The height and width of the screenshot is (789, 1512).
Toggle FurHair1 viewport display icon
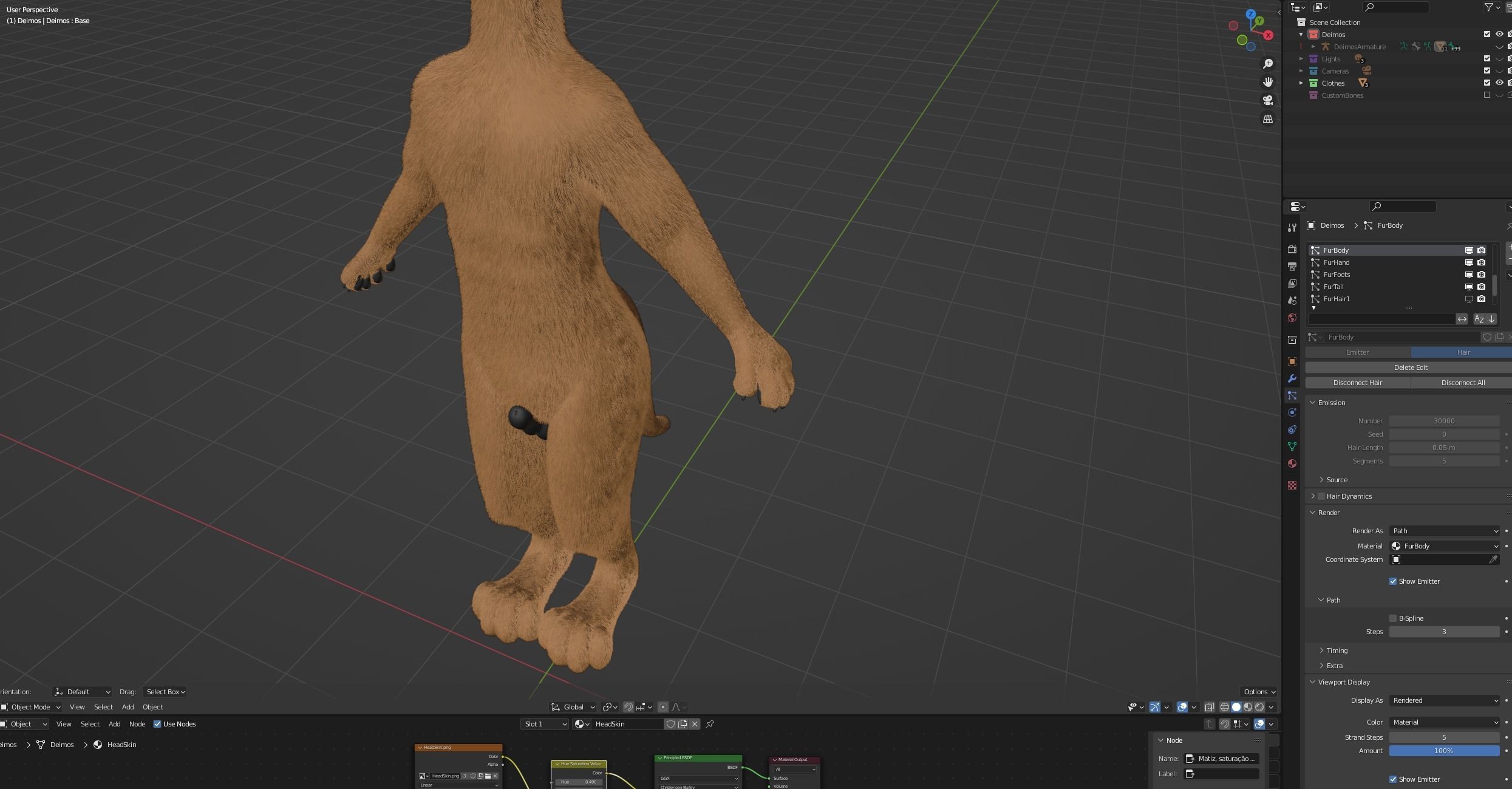pyautogui.click(x=1469, y=299)
